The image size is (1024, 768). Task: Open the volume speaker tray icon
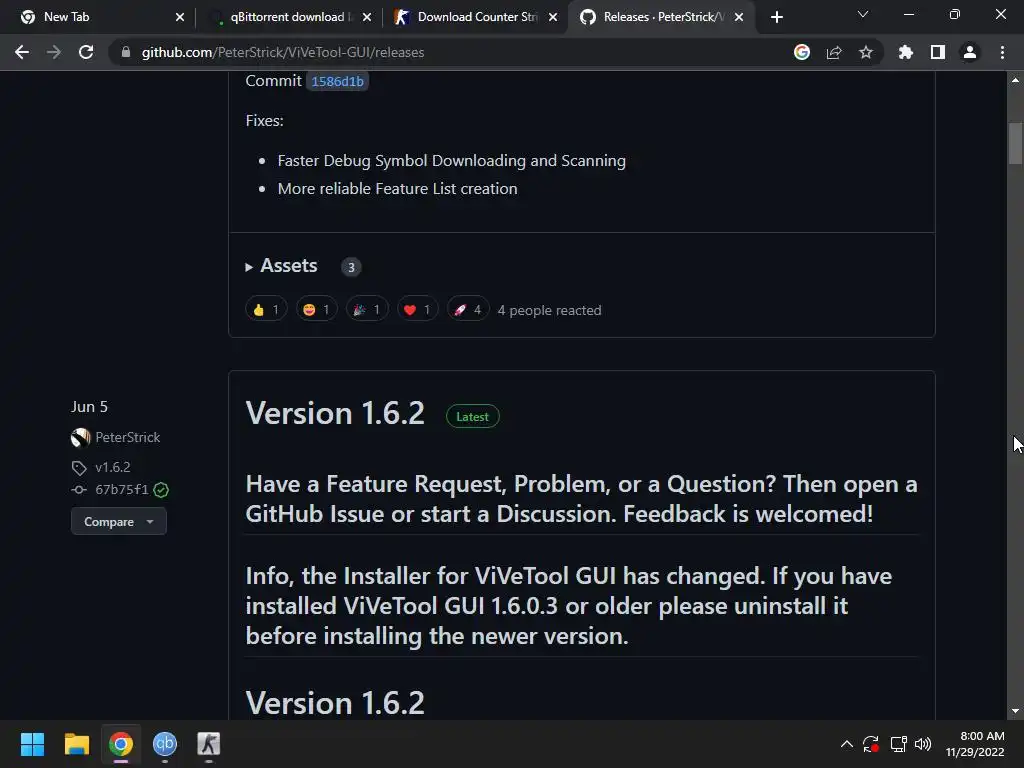923,744
